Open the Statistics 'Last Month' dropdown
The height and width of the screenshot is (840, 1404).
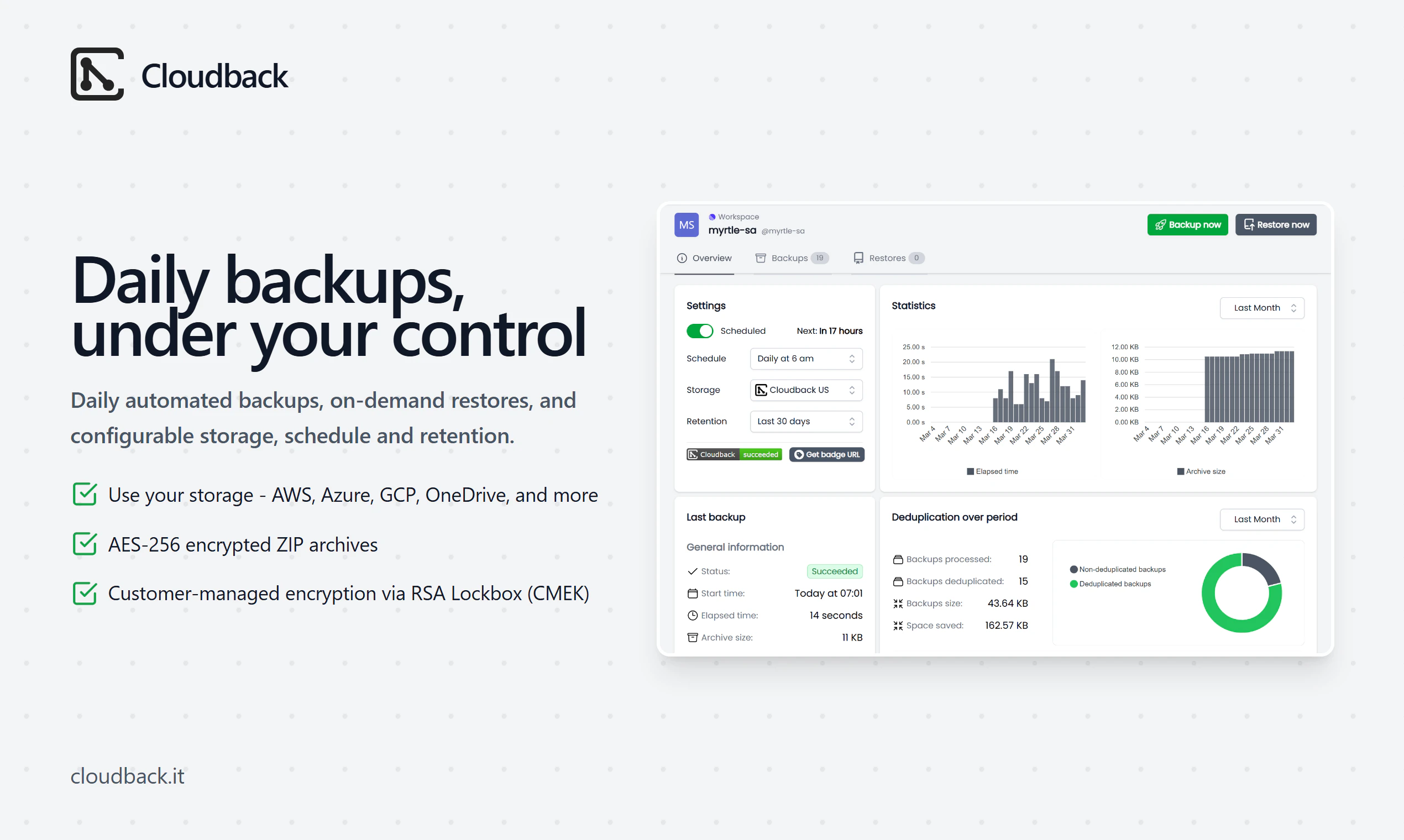(x=1261, y=308)
